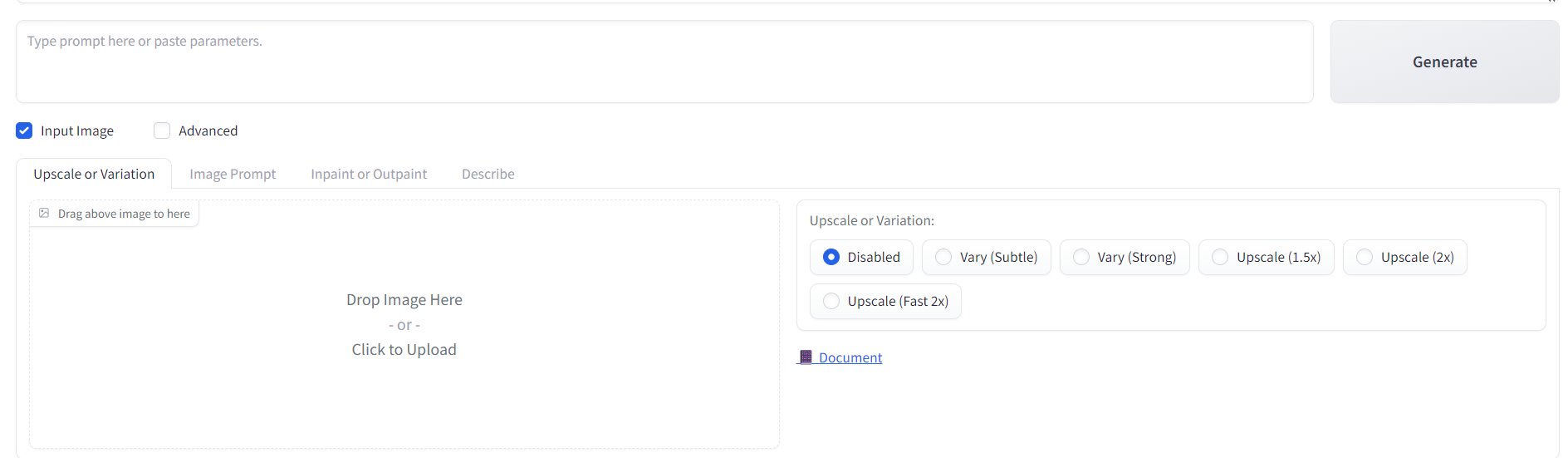Select the Vary (Strong) radio button

pos(1081,258)
